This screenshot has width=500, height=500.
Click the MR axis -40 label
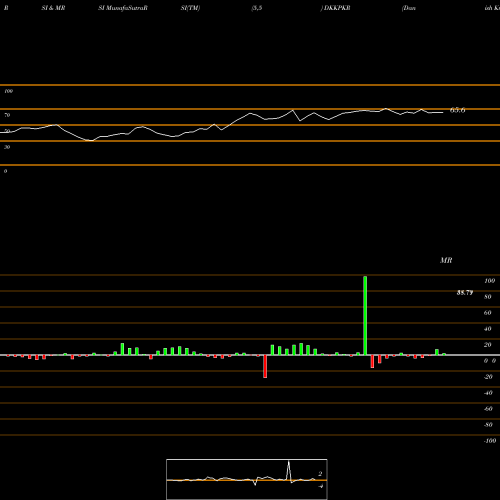point(488,393)
